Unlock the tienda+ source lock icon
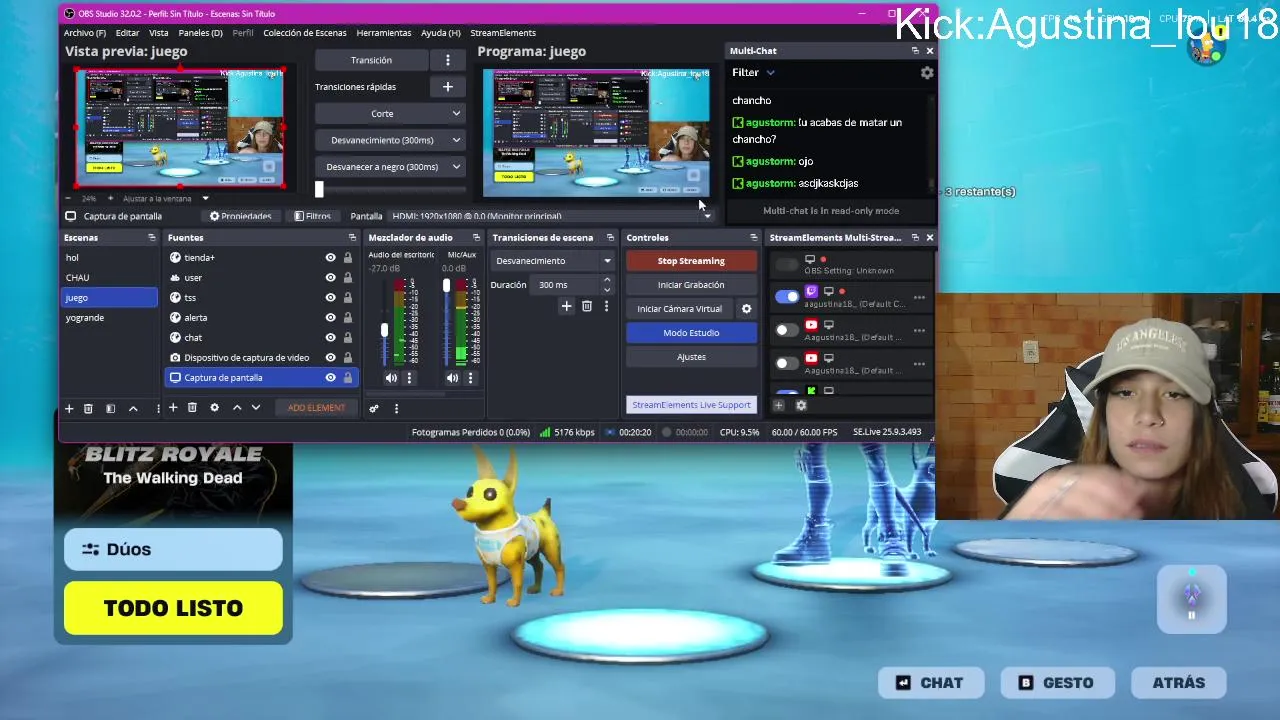Viewport: 1280px width, 720px height. coord(348,258)
